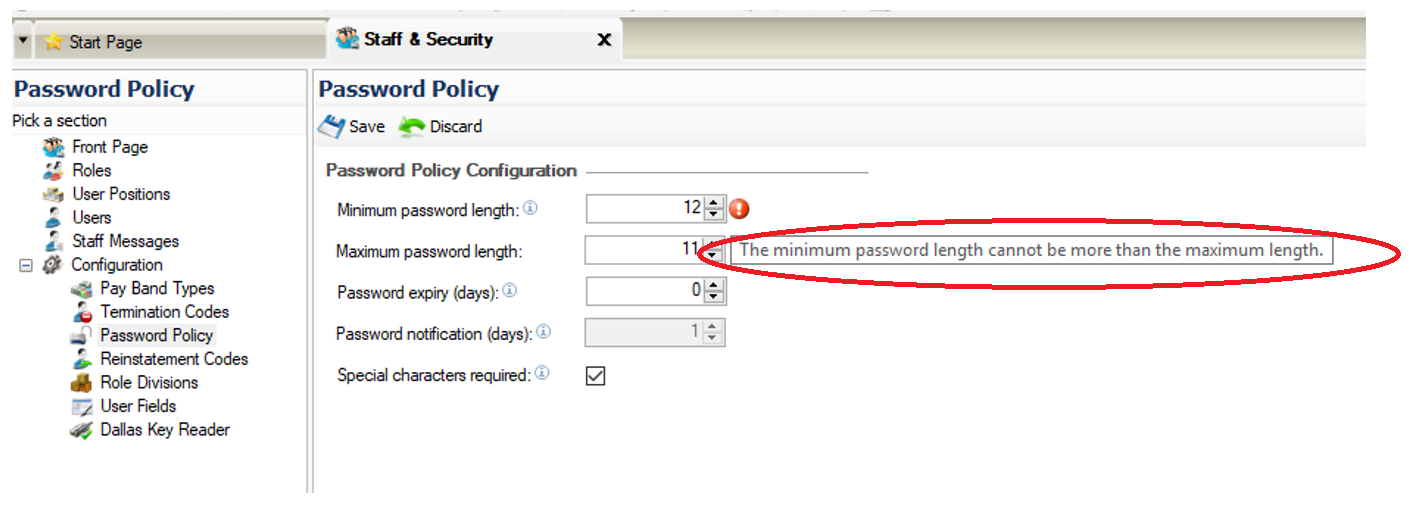This screenshot has width=1416, height=506.
Task: Open Termination Codes section
Action: (164, 312)
